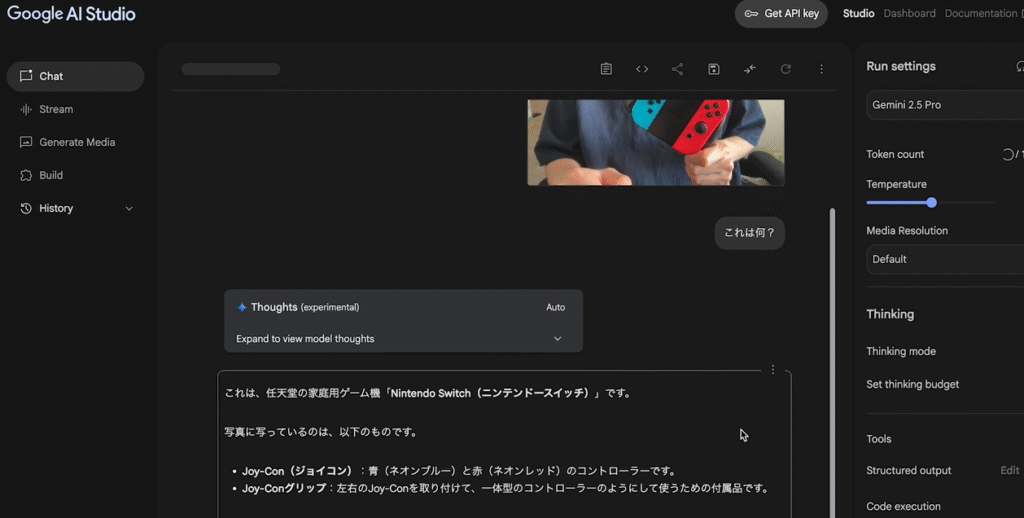This screenshot has height=518, width=1024.
Task: Click the Media Resolution label
Action: click(906, 231)
